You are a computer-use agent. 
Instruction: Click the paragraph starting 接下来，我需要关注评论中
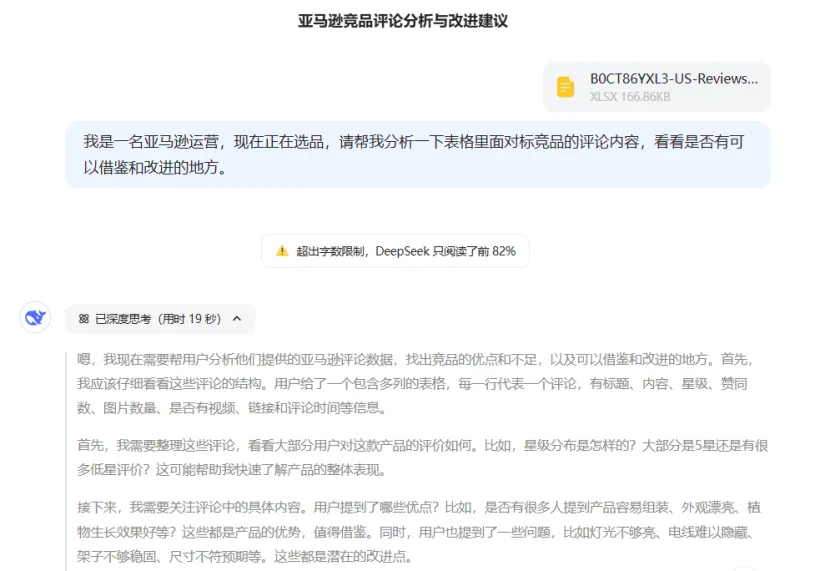point(419,532)
